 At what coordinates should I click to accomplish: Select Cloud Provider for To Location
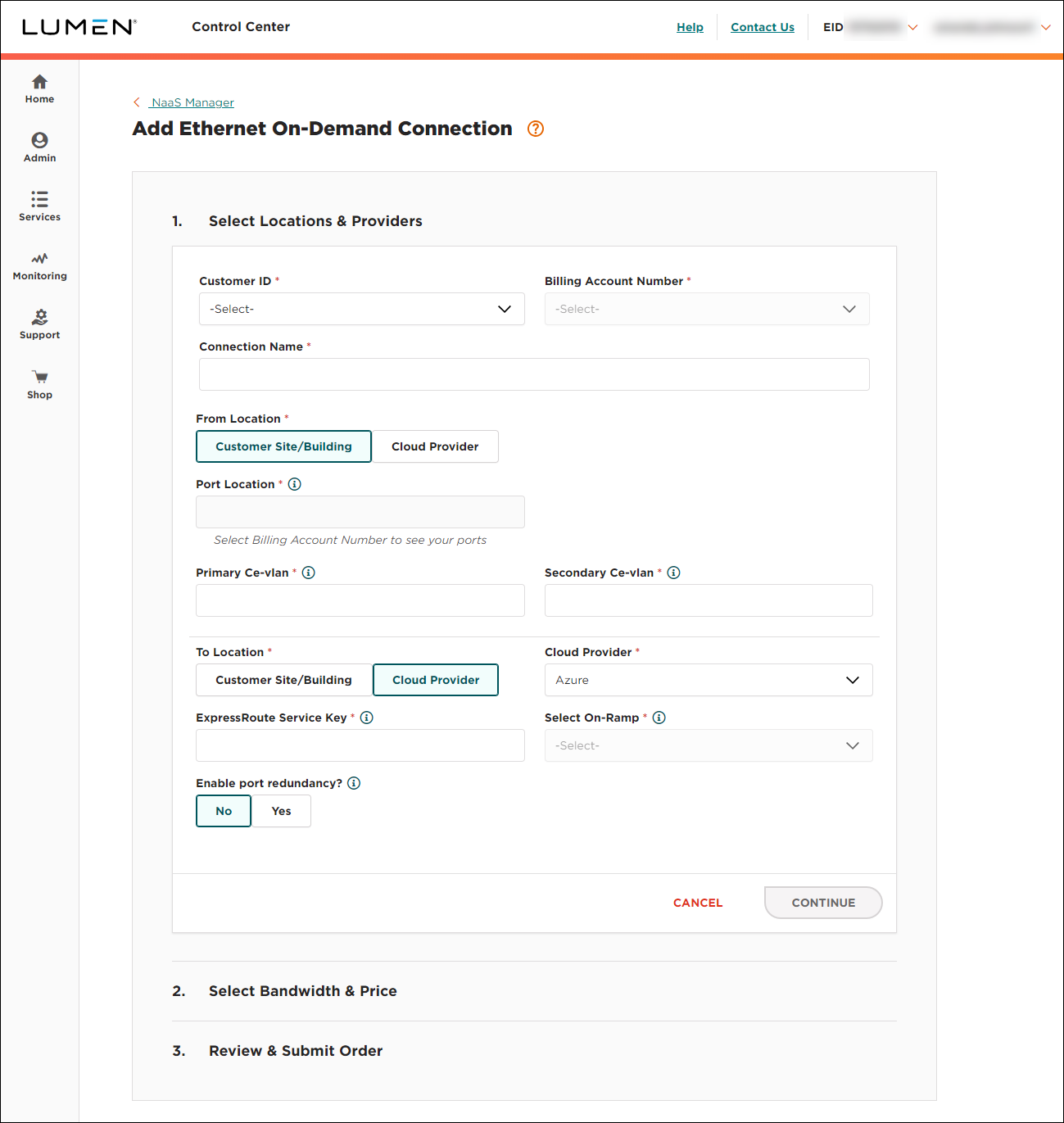click(x=436, y=680)
